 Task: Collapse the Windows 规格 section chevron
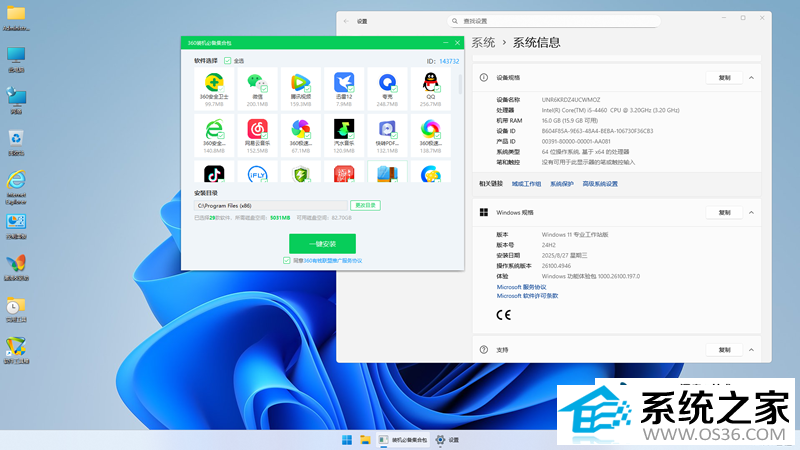tap(752, 212)
